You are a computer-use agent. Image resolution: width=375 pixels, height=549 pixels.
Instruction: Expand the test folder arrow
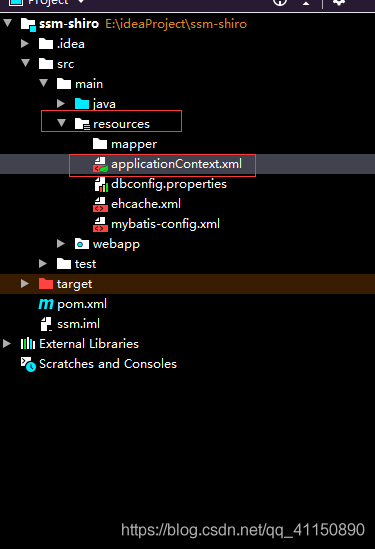pos(43,263)
